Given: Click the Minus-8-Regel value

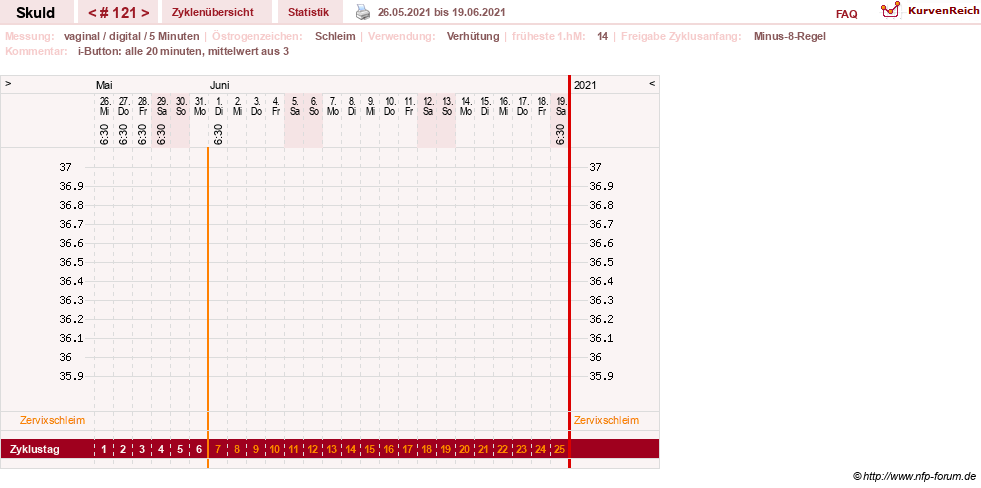Looking at the screenshot, I should tap(790, 36).
